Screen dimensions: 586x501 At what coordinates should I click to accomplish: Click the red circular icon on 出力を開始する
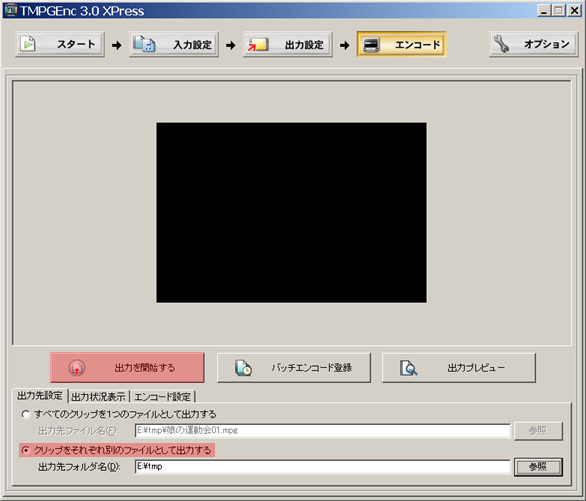77,368
